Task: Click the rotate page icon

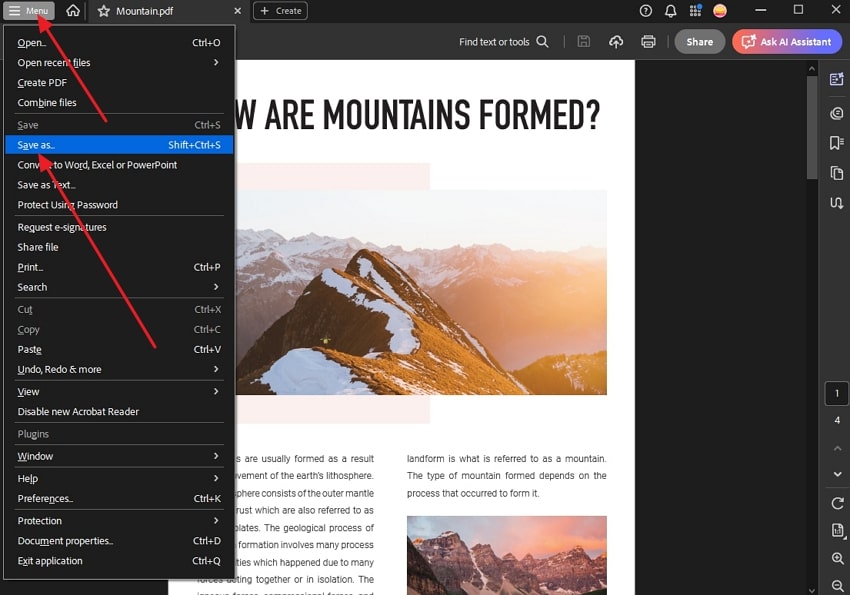Action: (x=837, y=503)
